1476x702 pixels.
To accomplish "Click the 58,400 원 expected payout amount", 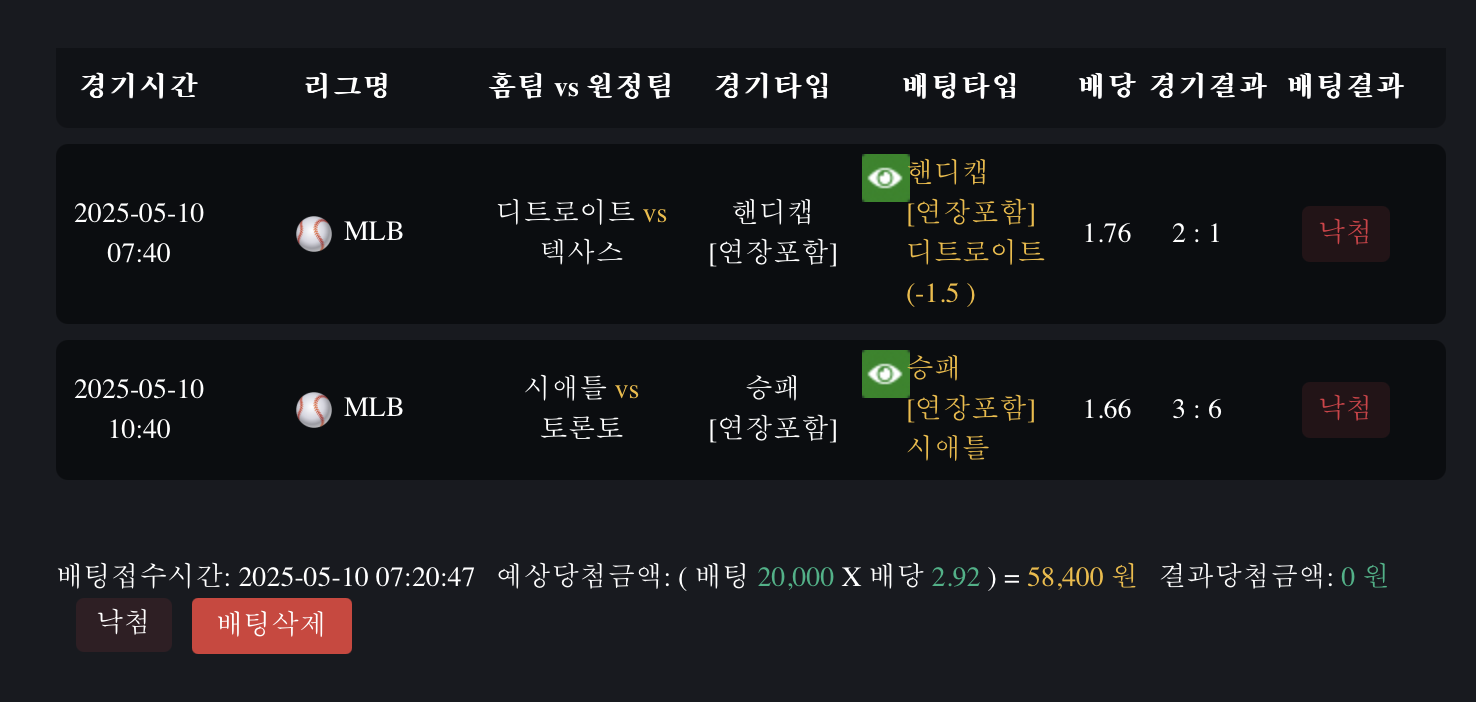I will coord(1081,577).
